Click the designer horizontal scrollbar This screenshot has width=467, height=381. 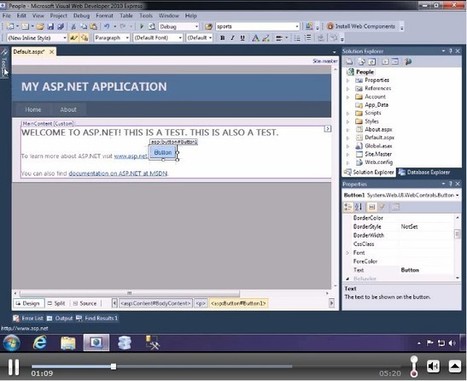point(130,293)
